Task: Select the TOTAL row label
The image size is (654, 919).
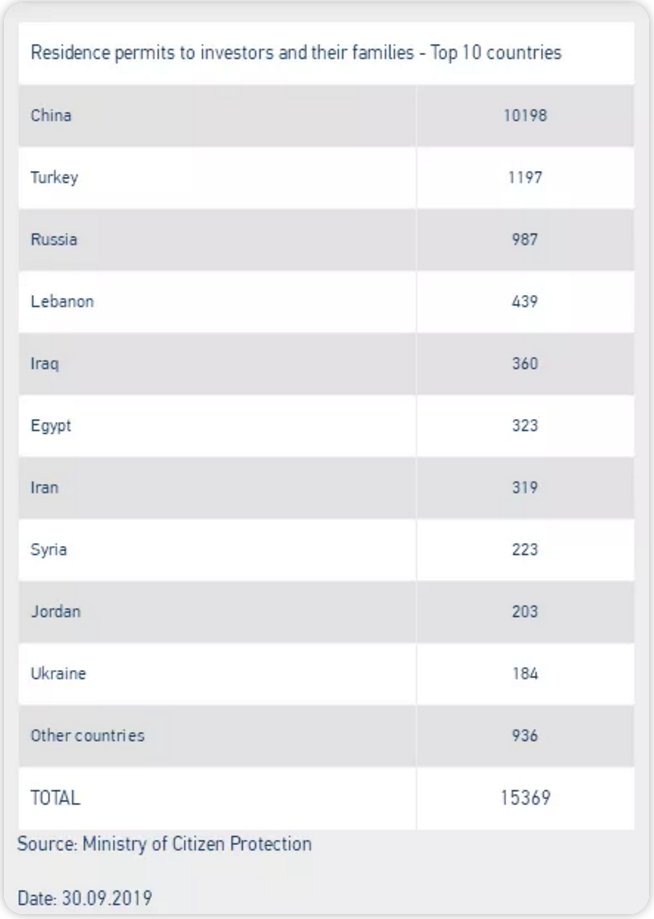Action: 55,798
